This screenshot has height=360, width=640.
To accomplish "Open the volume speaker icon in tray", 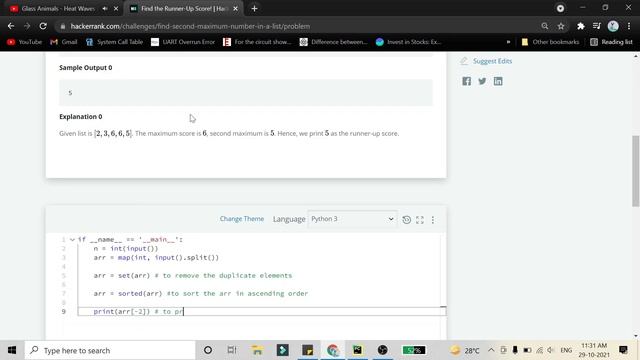I will (551, 350).
